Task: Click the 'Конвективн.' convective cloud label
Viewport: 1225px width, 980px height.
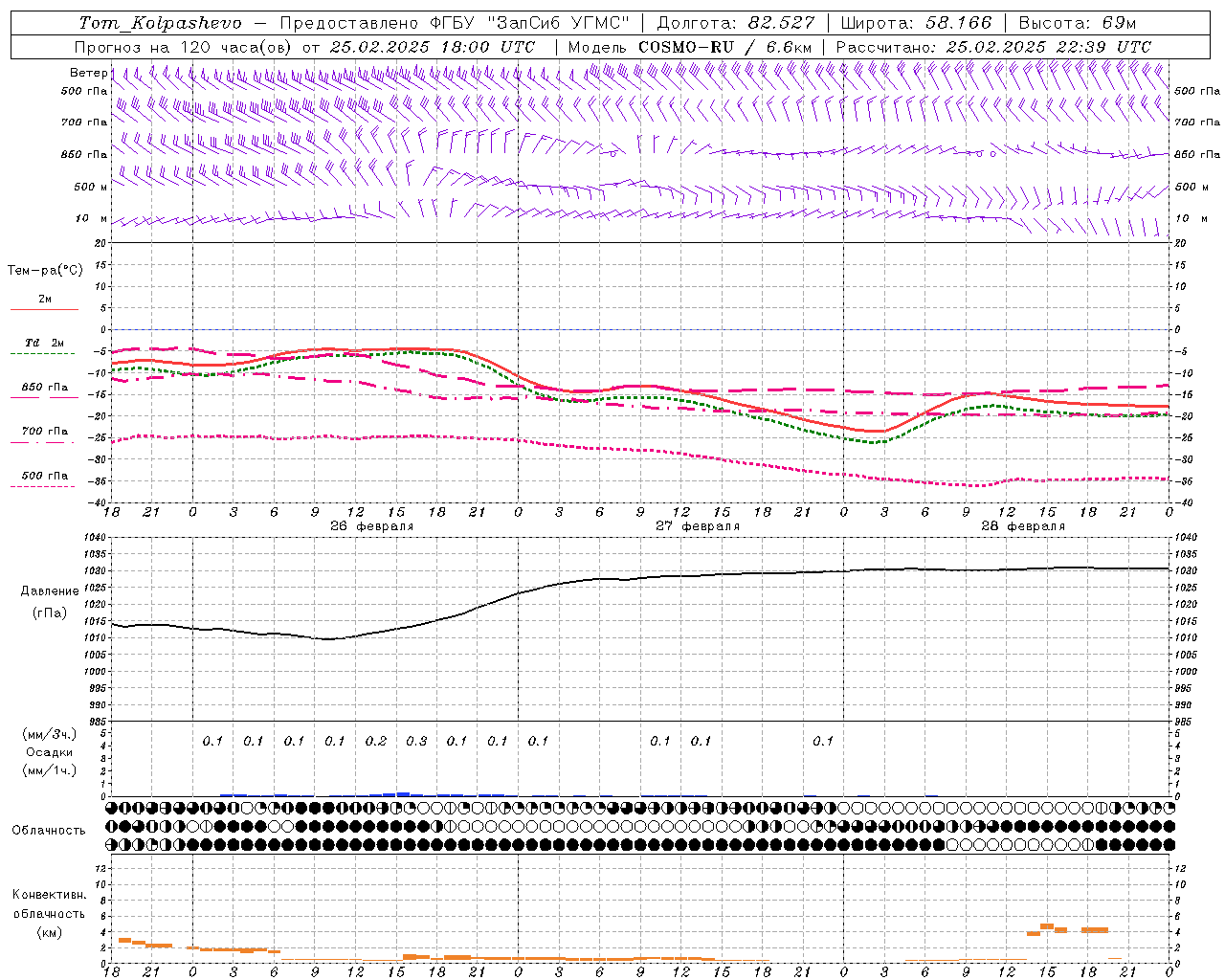Action: tap(50, 895)
